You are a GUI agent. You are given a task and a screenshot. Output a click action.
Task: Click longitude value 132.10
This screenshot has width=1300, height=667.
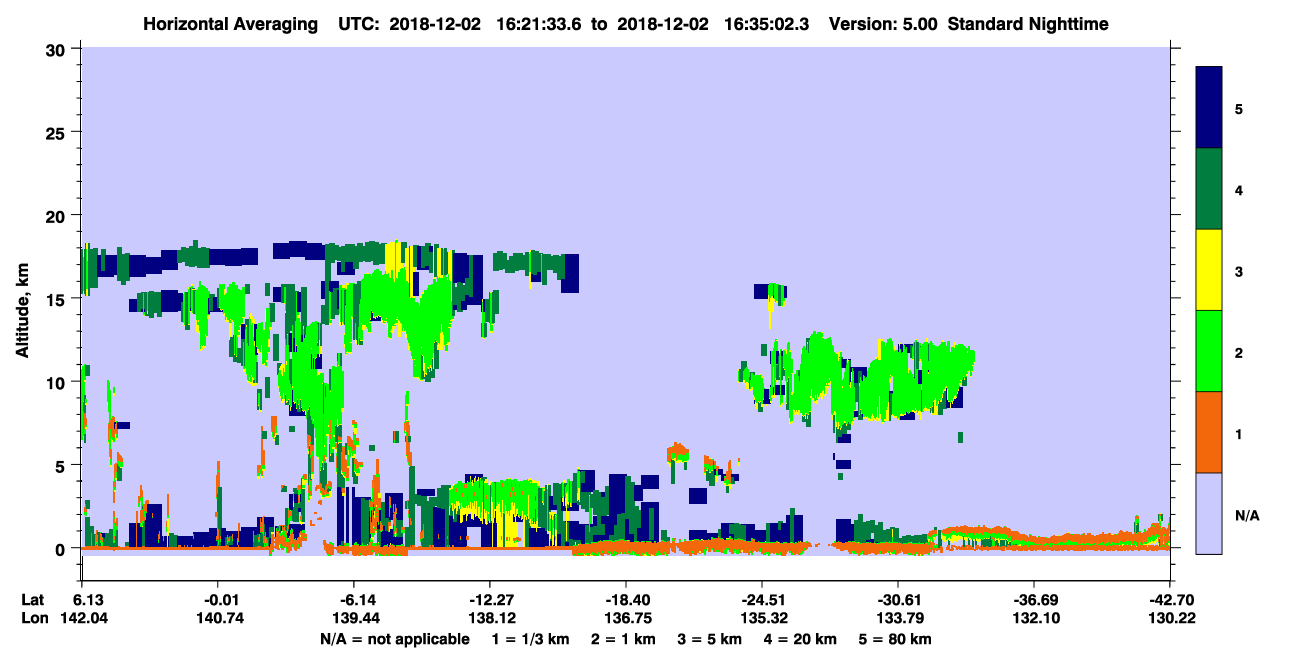tap(1034, 618)
